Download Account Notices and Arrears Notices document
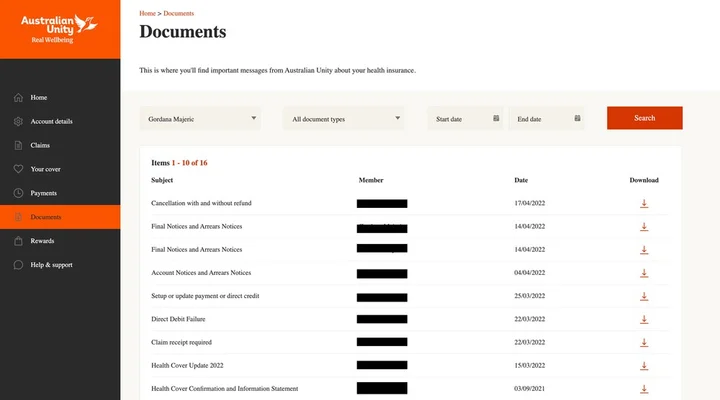 pos(644,273)
